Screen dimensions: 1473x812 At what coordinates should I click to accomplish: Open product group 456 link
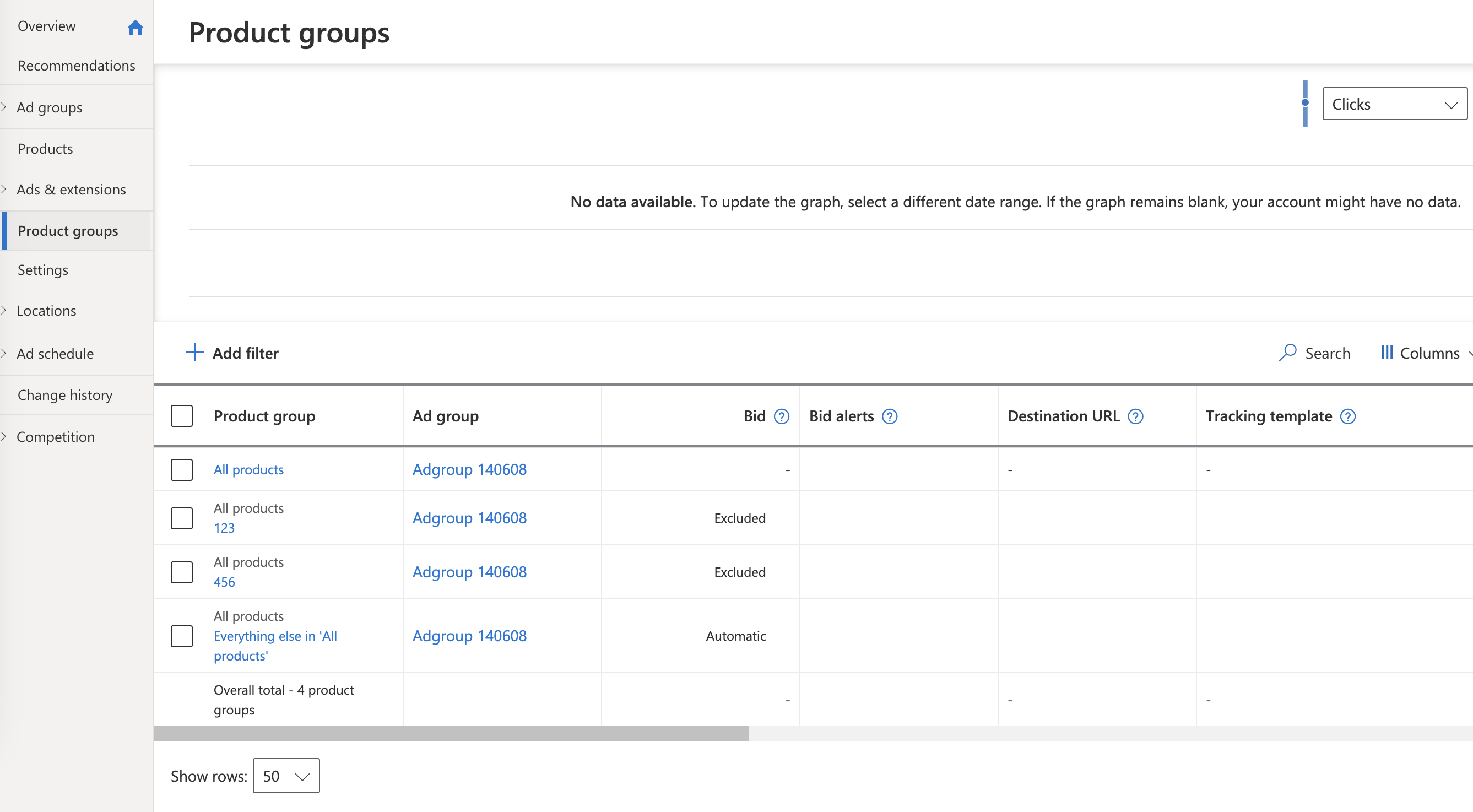pos(224,582)
